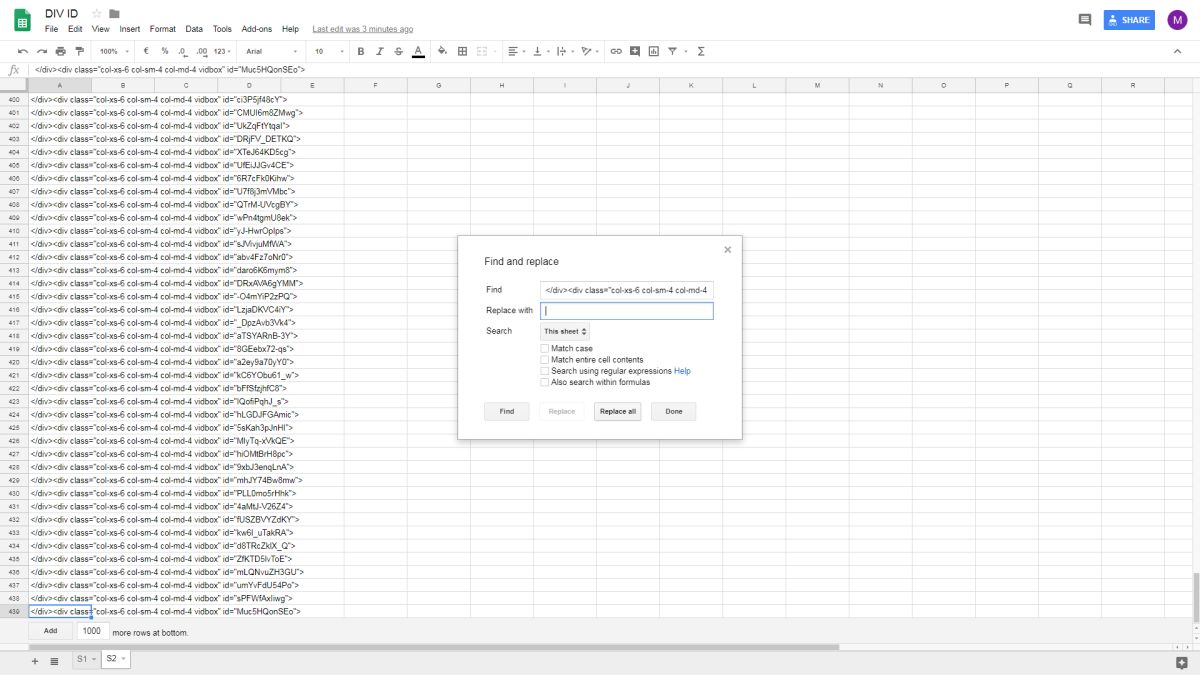Click the blue SHARE button
1200x675 pixels.
pos(1129,20)
